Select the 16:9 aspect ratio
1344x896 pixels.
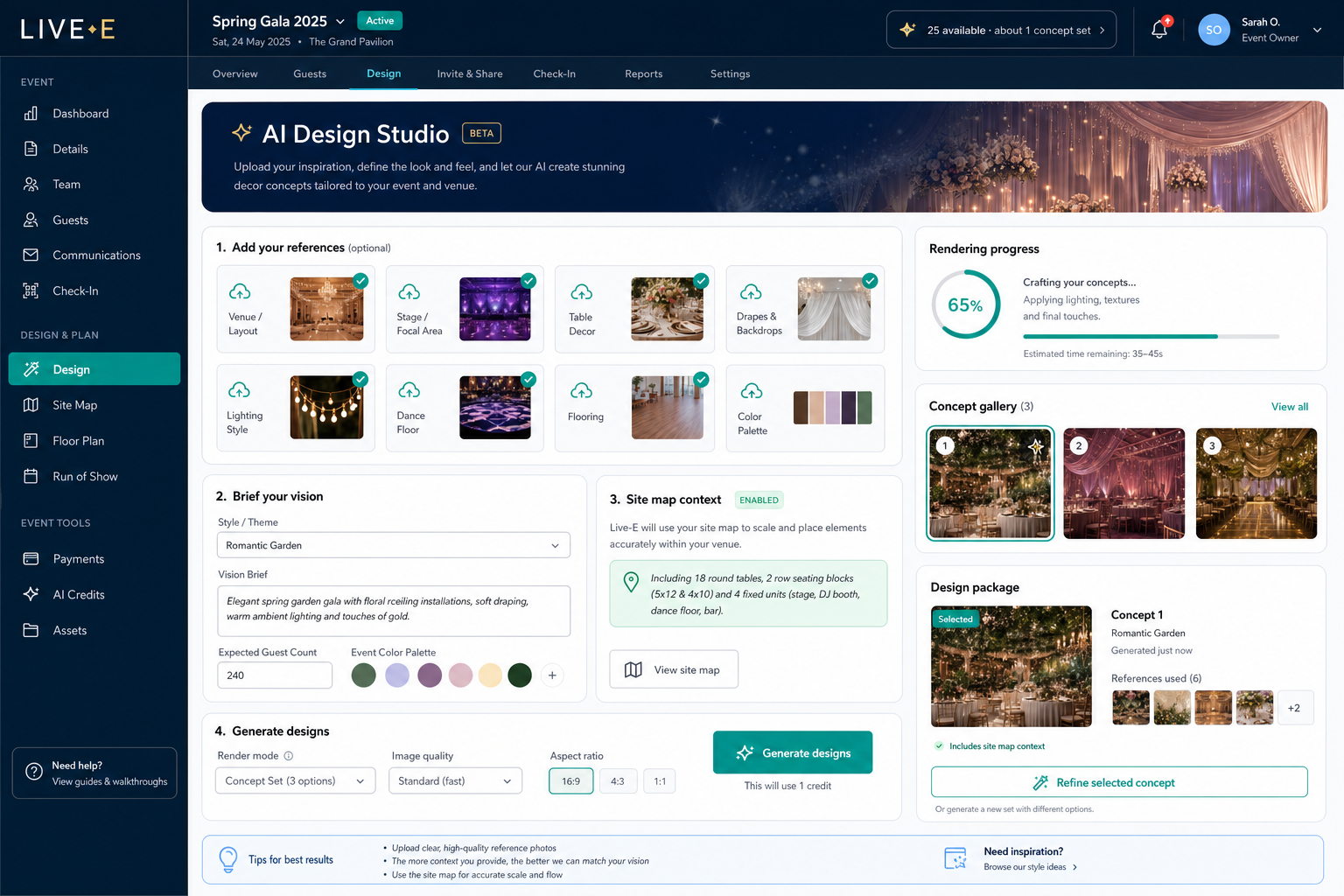coord(571,781)
